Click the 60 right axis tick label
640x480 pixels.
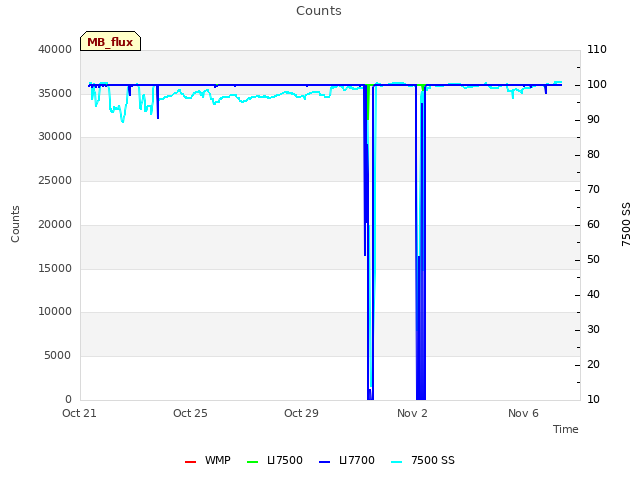pos(593,224)
